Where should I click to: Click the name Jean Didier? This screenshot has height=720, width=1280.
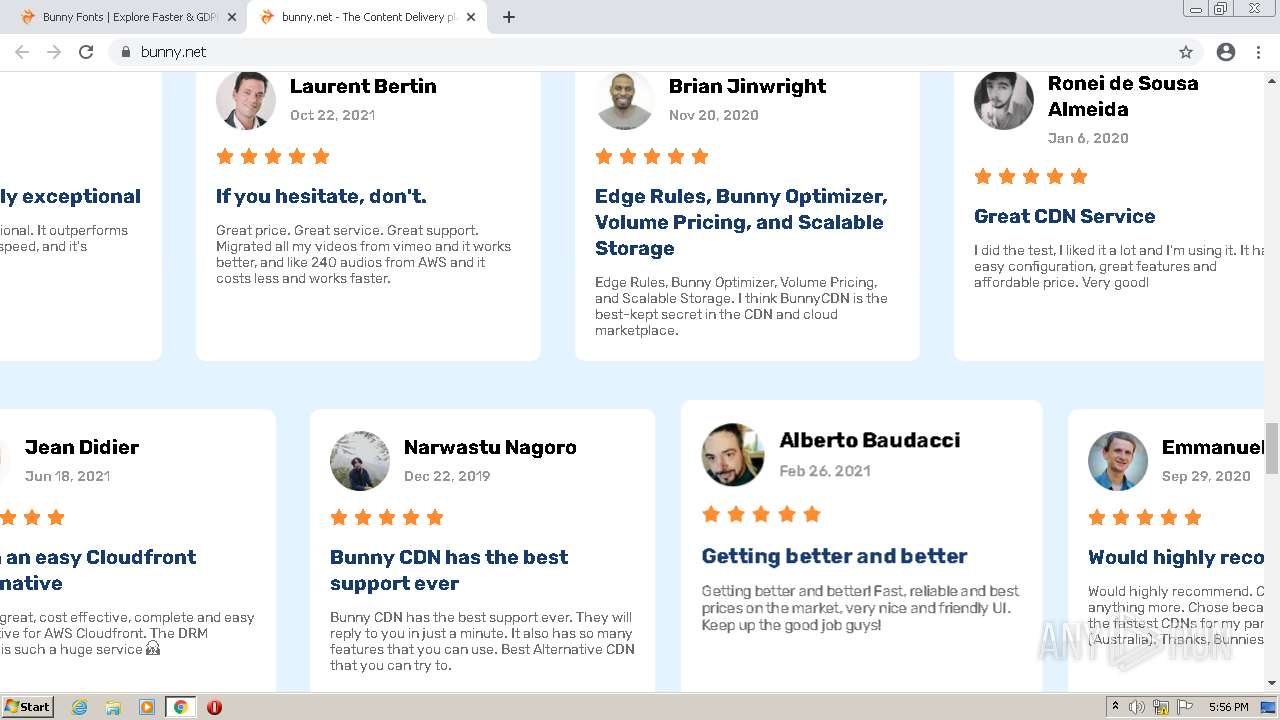tap(82, 447)
